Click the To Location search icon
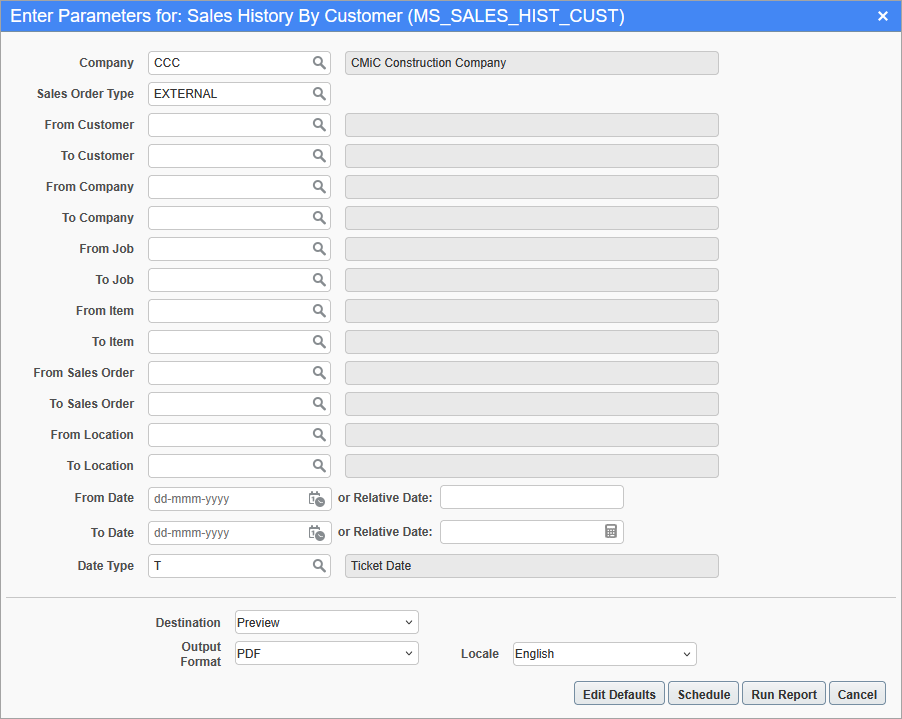Viewport: 902px width, 719px height. 319,466
